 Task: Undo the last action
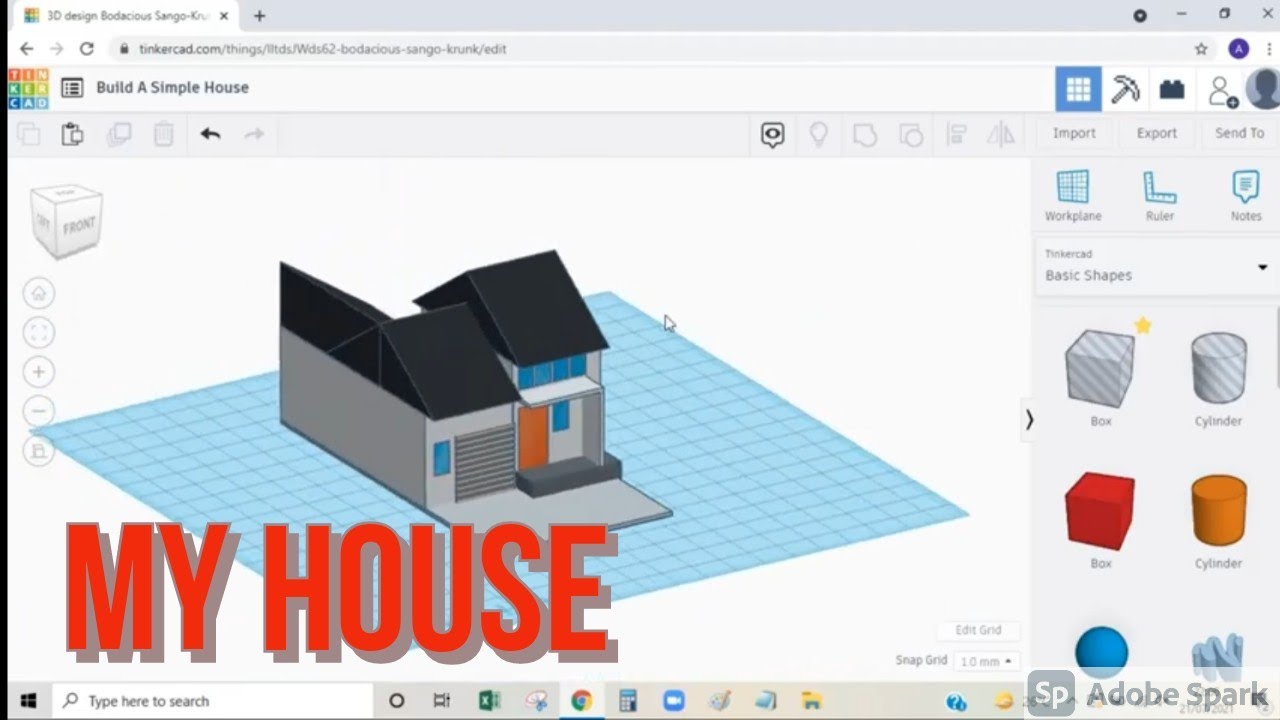click(210, 134)
